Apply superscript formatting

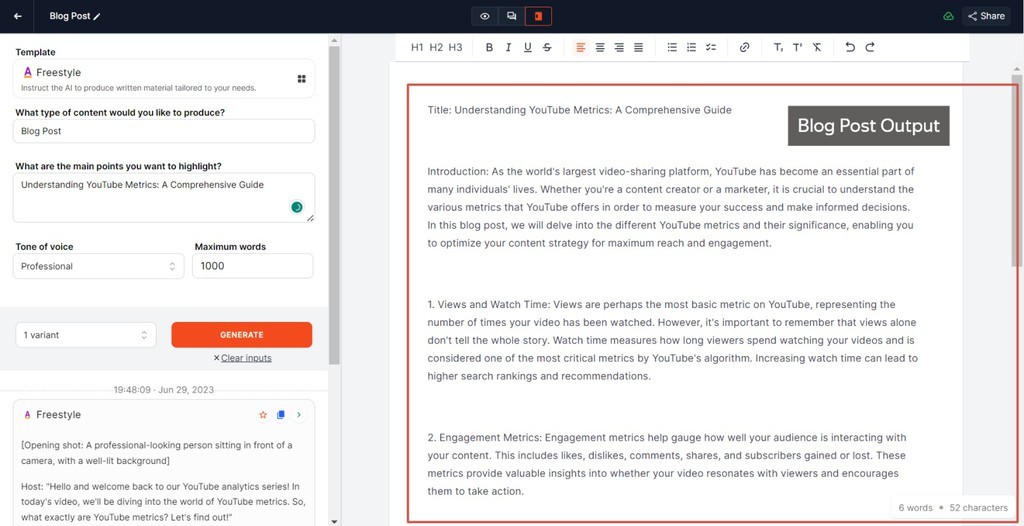797,47
